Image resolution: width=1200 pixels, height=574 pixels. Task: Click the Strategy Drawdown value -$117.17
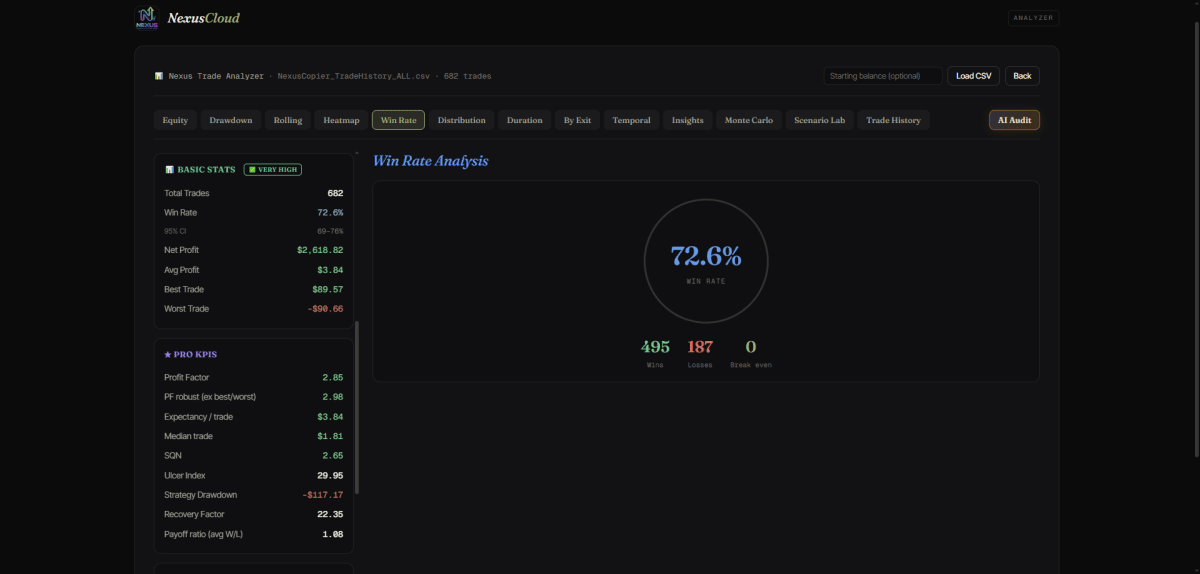(x=323, y=495)
